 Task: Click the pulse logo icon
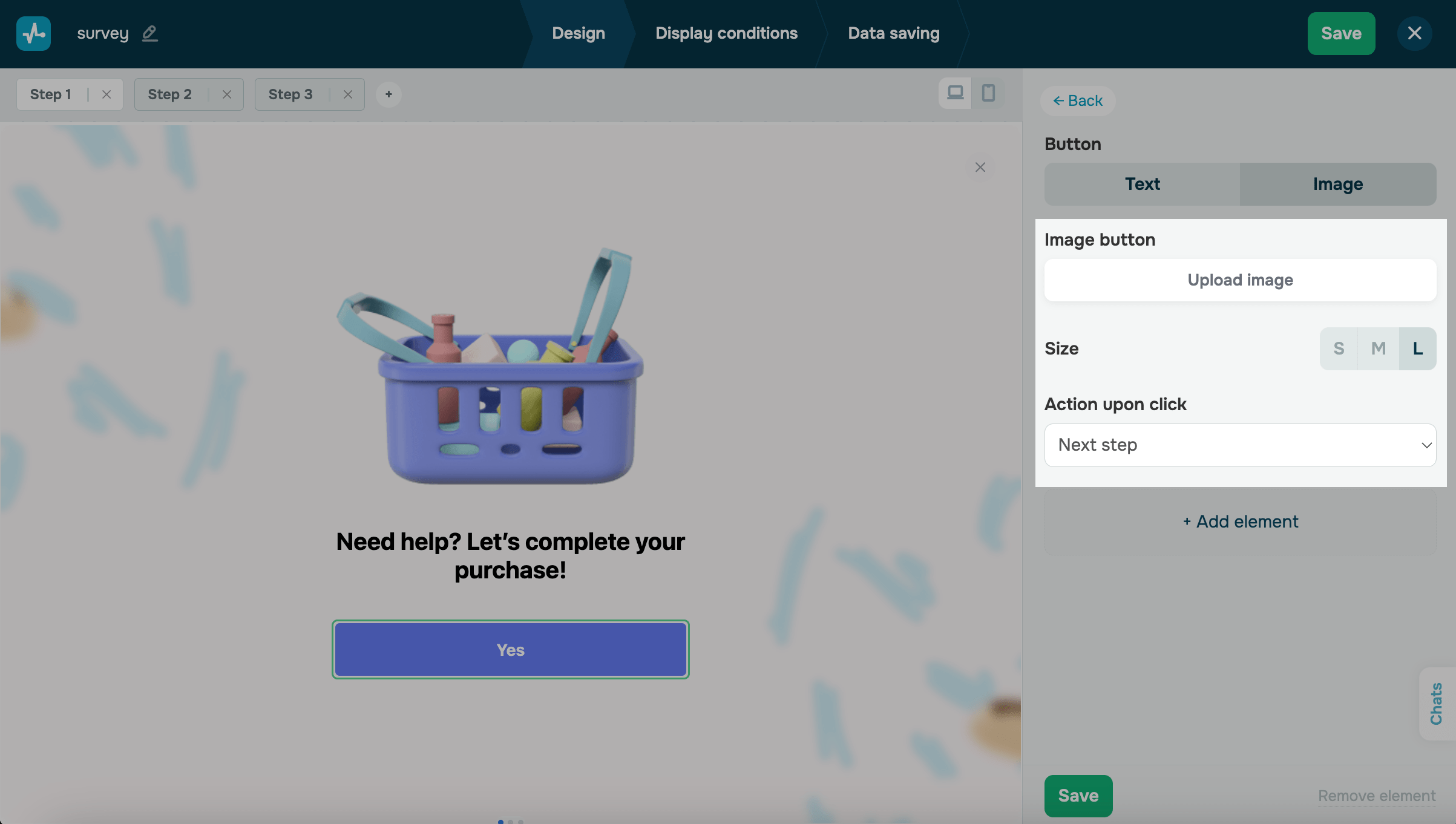coord(33,33)
